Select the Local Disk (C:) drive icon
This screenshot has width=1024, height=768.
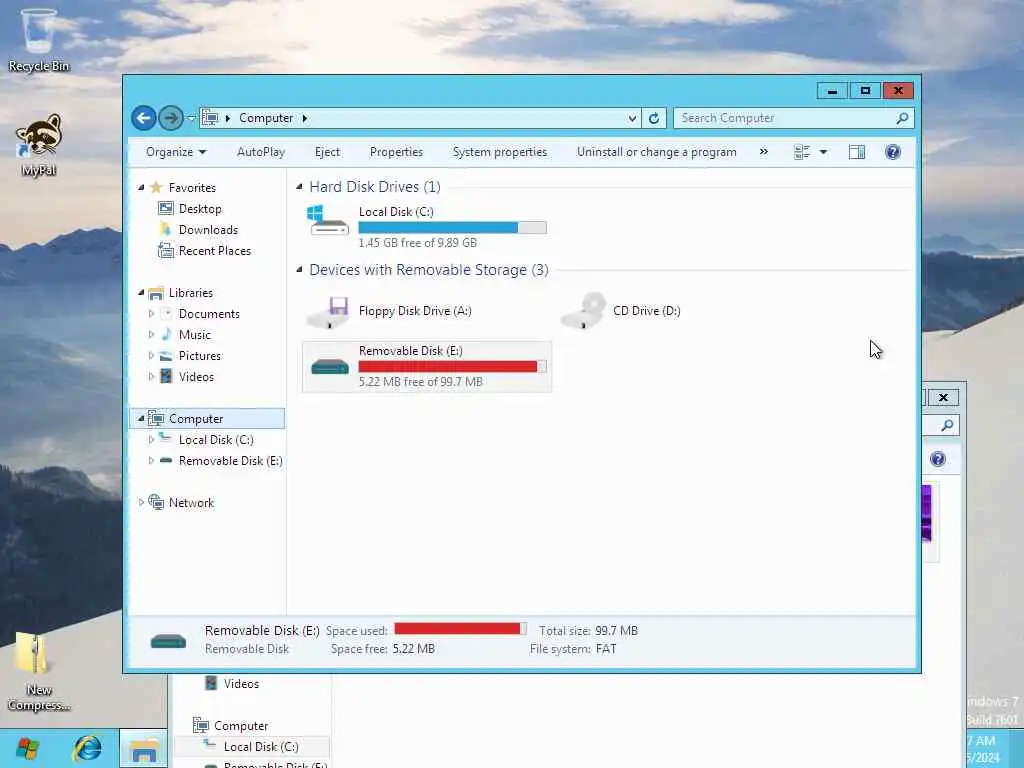(328, 220)
